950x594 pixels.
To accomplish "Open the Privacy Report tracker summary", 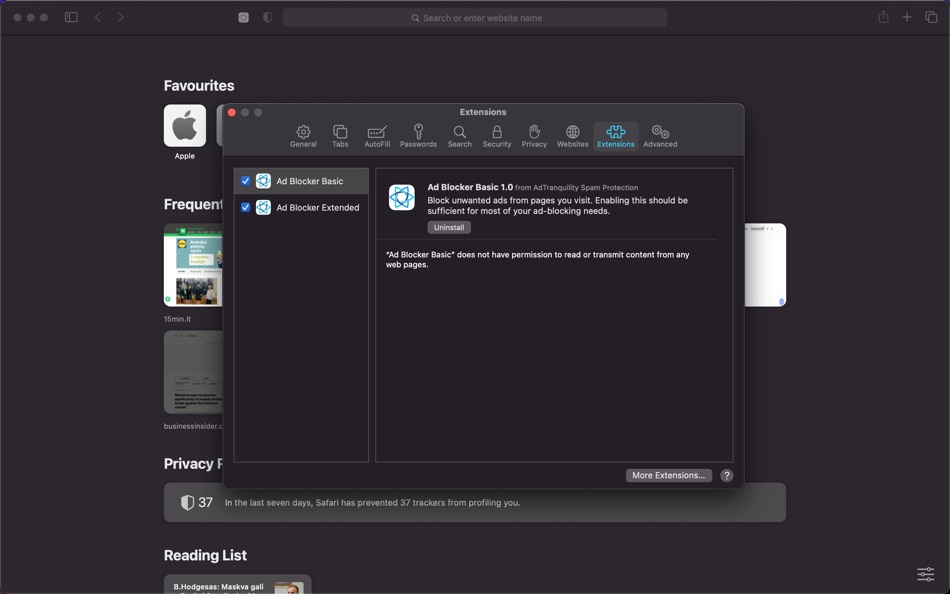I will 474,502.
